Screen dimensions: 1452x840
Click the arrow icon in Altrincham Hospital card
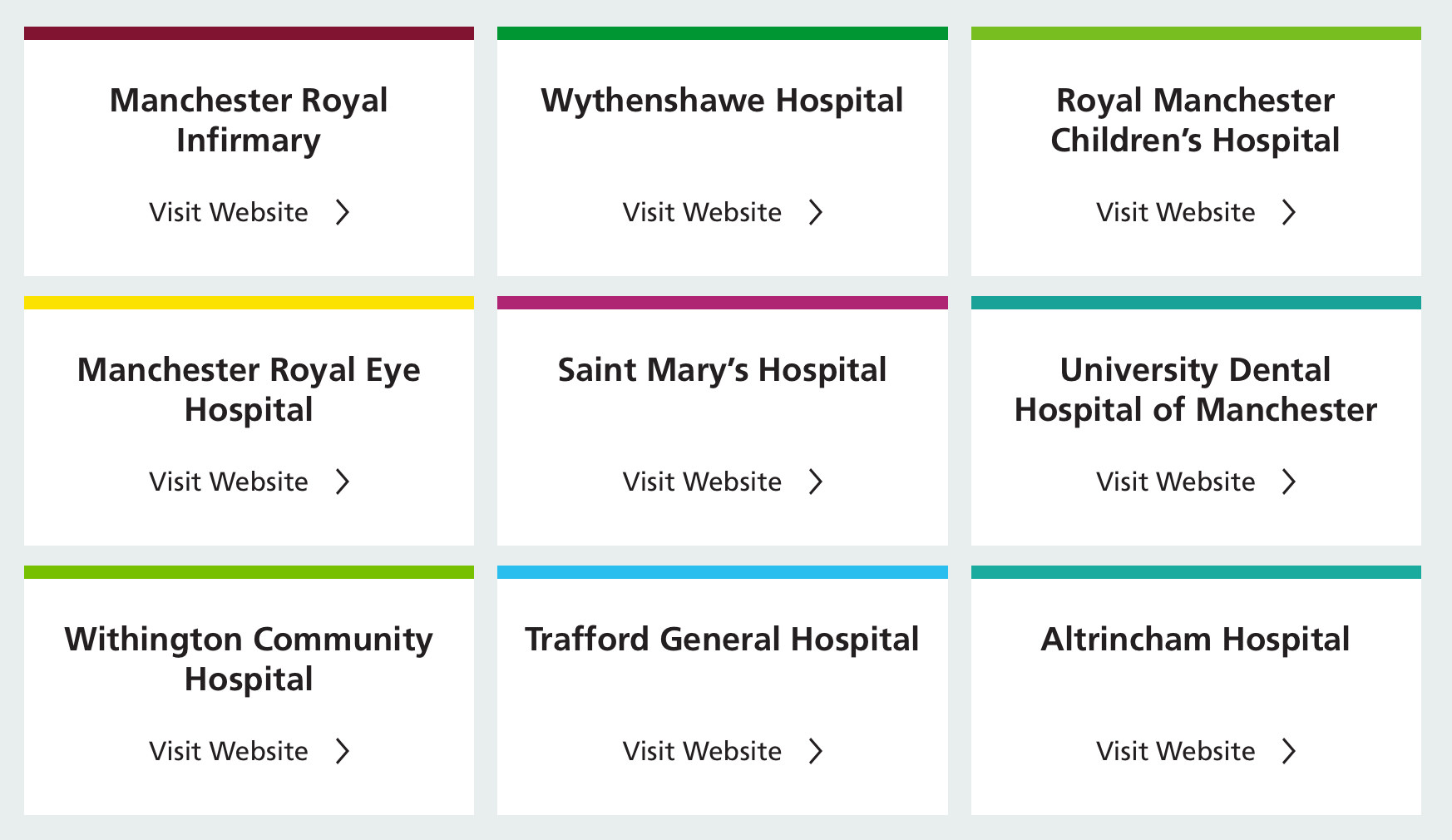(1289, 751)
